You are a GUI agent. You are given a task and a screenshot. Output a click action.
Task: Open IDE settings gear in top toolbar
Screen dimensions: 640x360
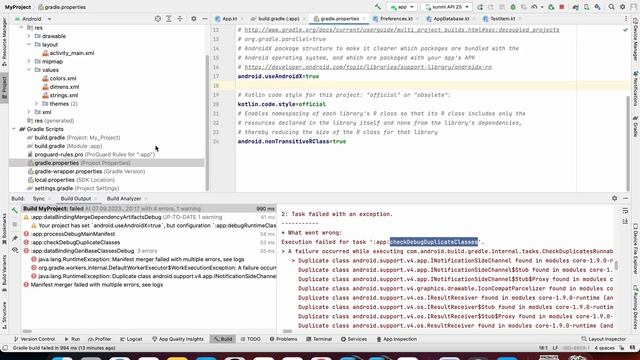tap(622, 7)
